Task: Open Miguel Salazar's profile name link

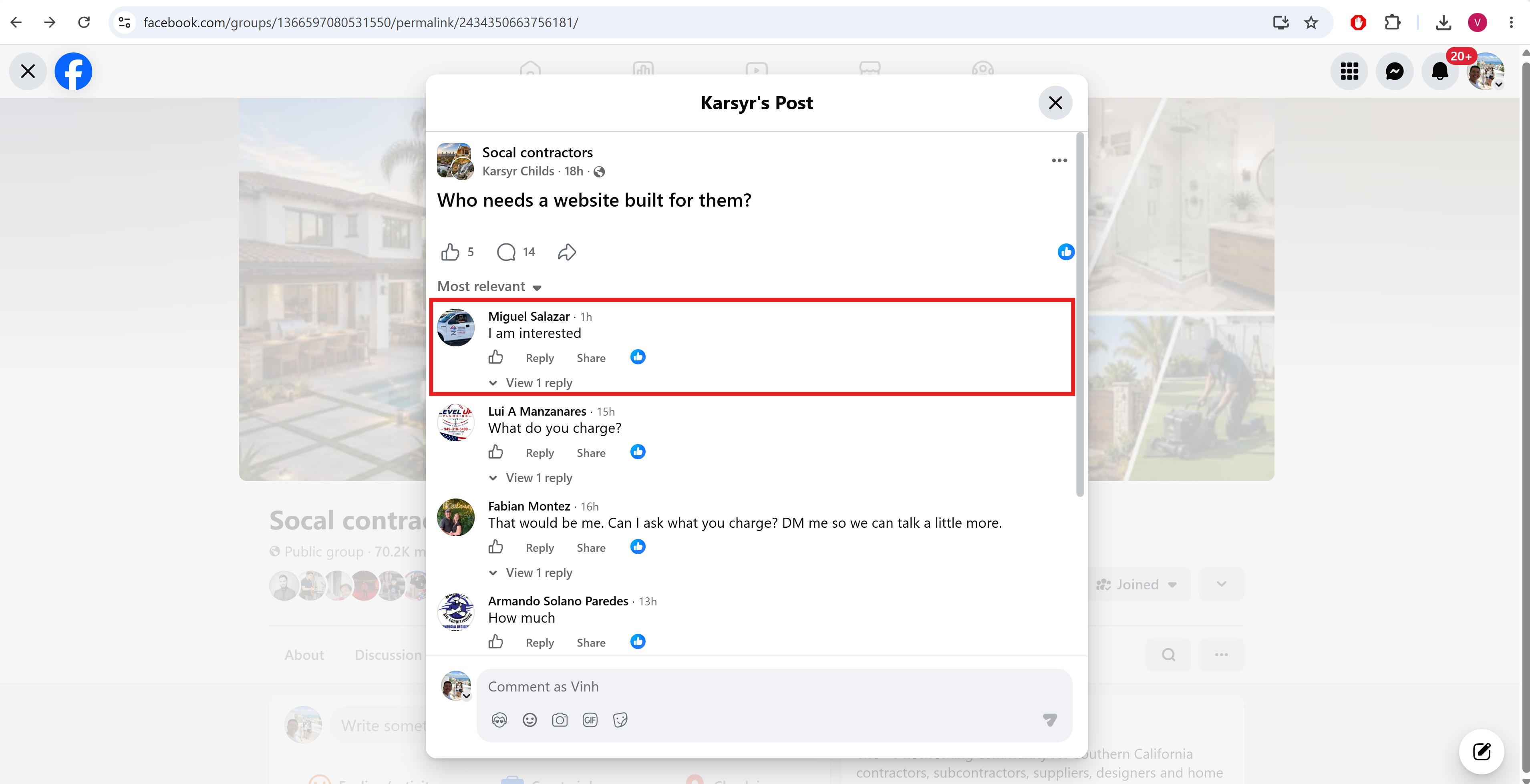Action: tap(529, 317)
